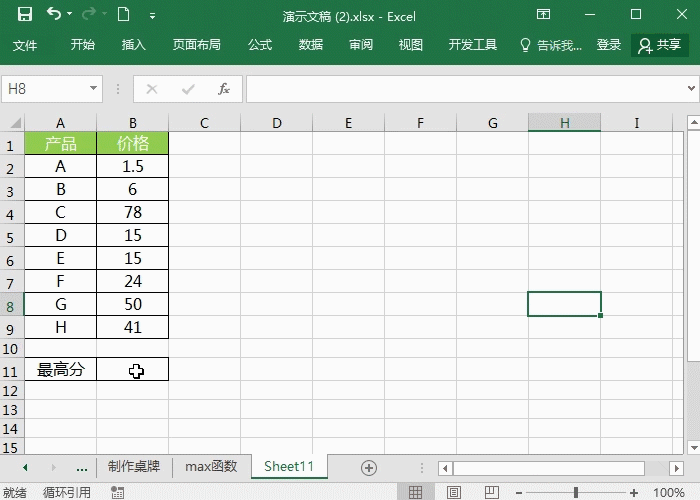Image resolution: width=700 pixels, height=500 pixels.
Task: Click the macro recording icon in status bar
Action: click(119, 492)
